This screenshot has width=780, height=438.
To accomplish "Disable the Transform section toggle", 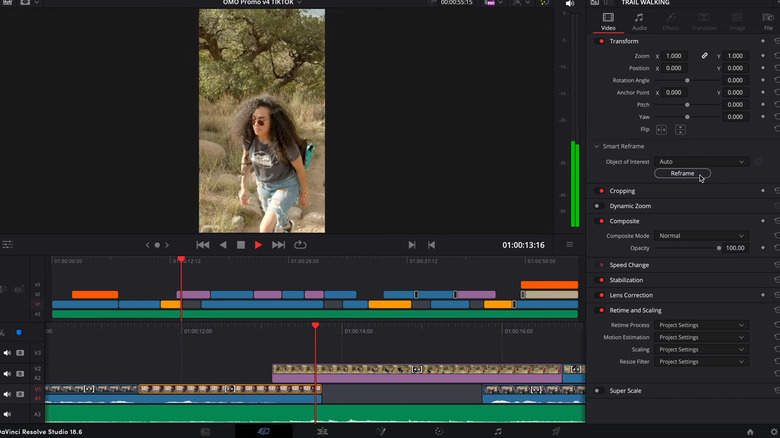I will tap(600, 41).
